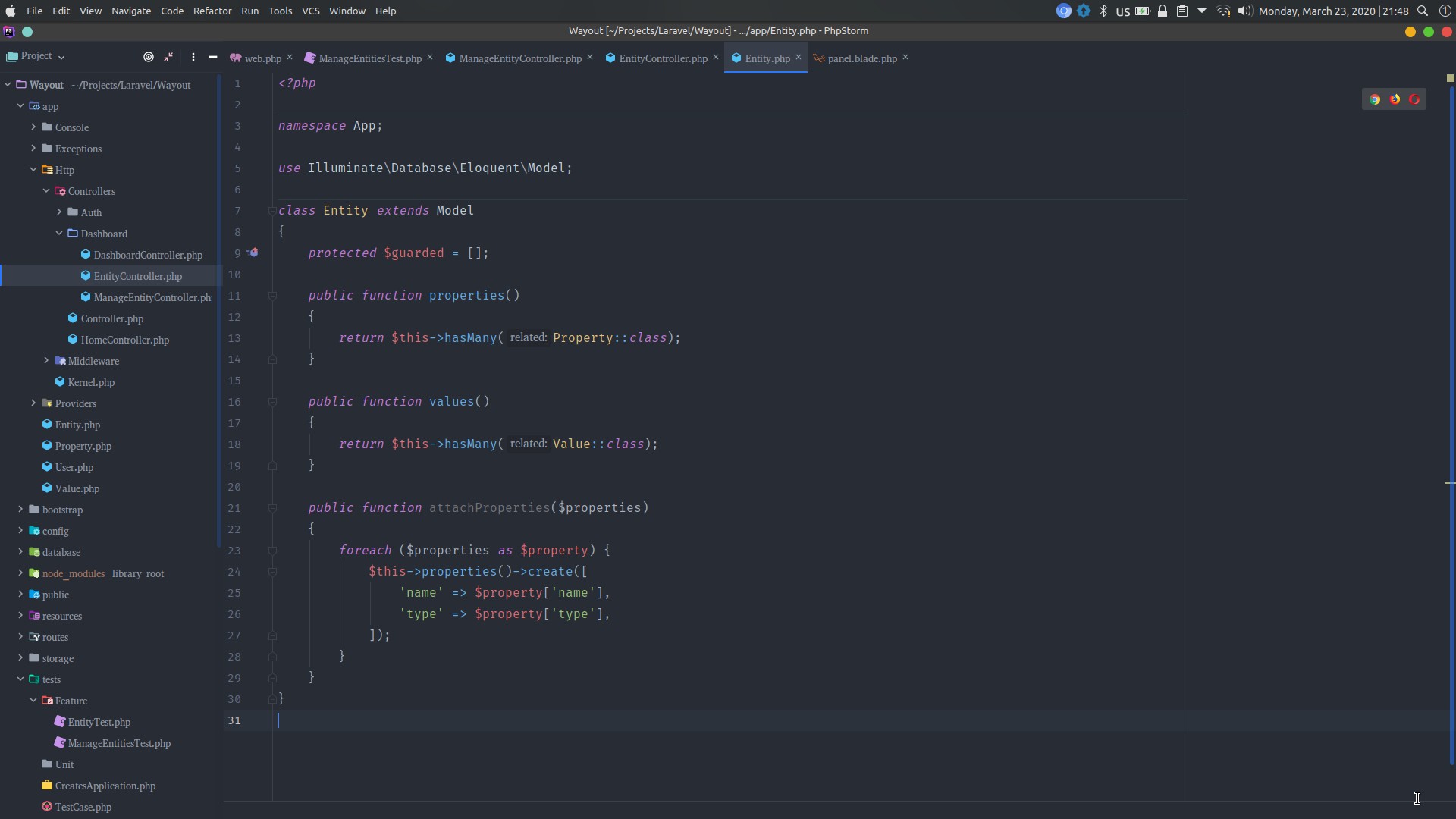Open in Chrome browser icon in editor
The height and width of the screenshot is (819, 1456).
coord(1375,99)
